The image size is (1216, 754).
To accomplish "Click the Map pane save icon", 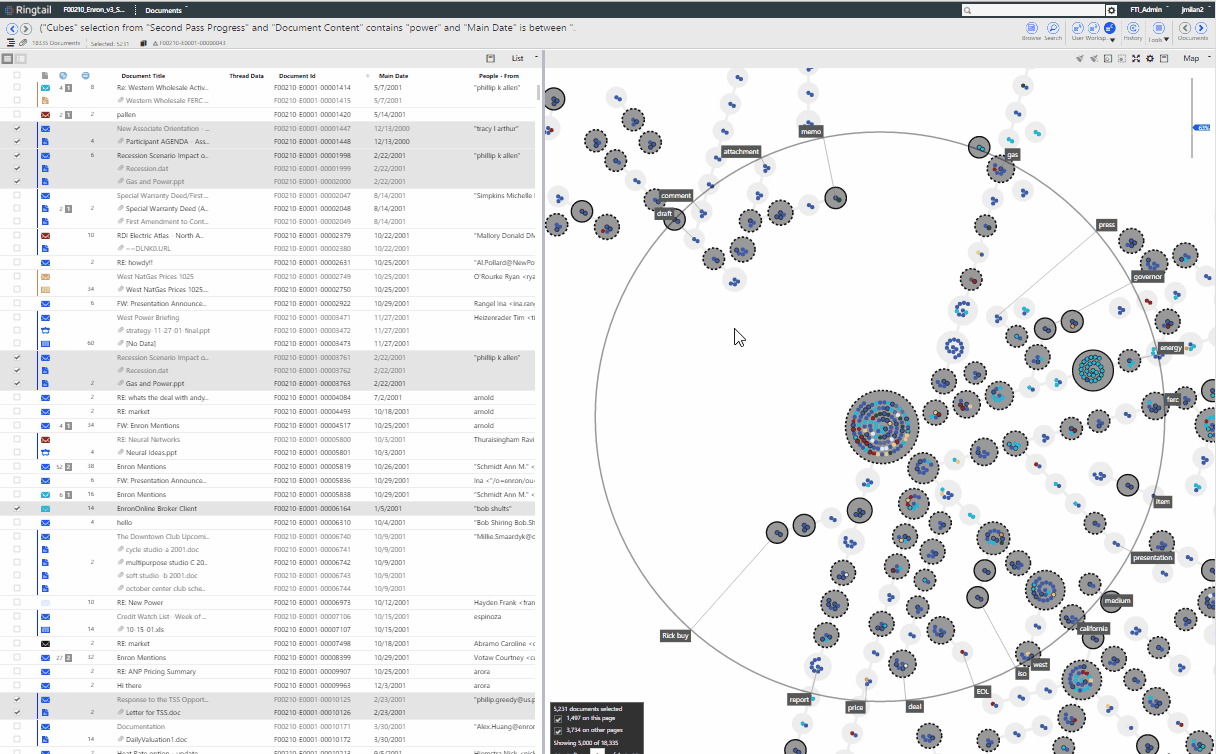I will pos(1164,58).
